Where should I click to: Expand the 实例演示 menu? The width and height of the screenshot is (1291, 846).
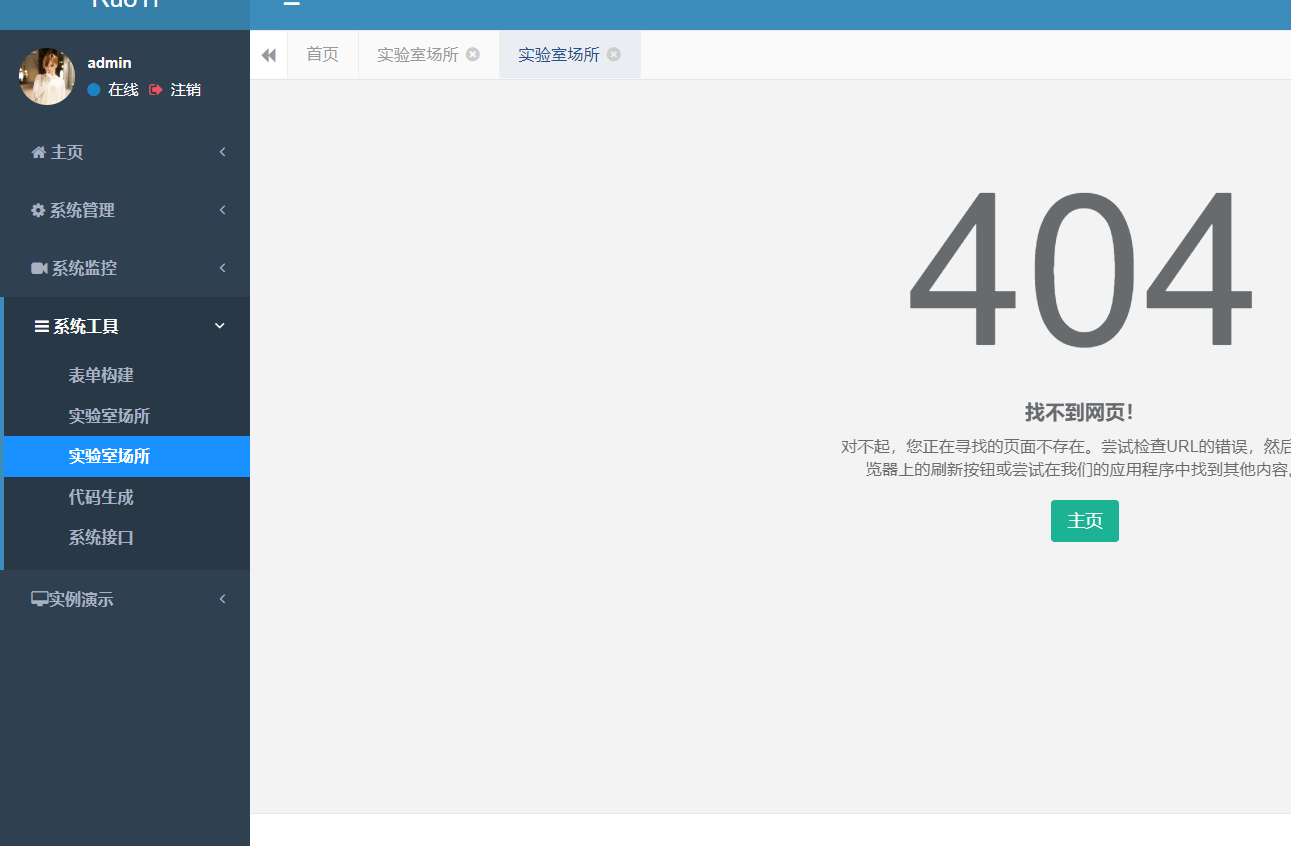click(x=221, y=598)
